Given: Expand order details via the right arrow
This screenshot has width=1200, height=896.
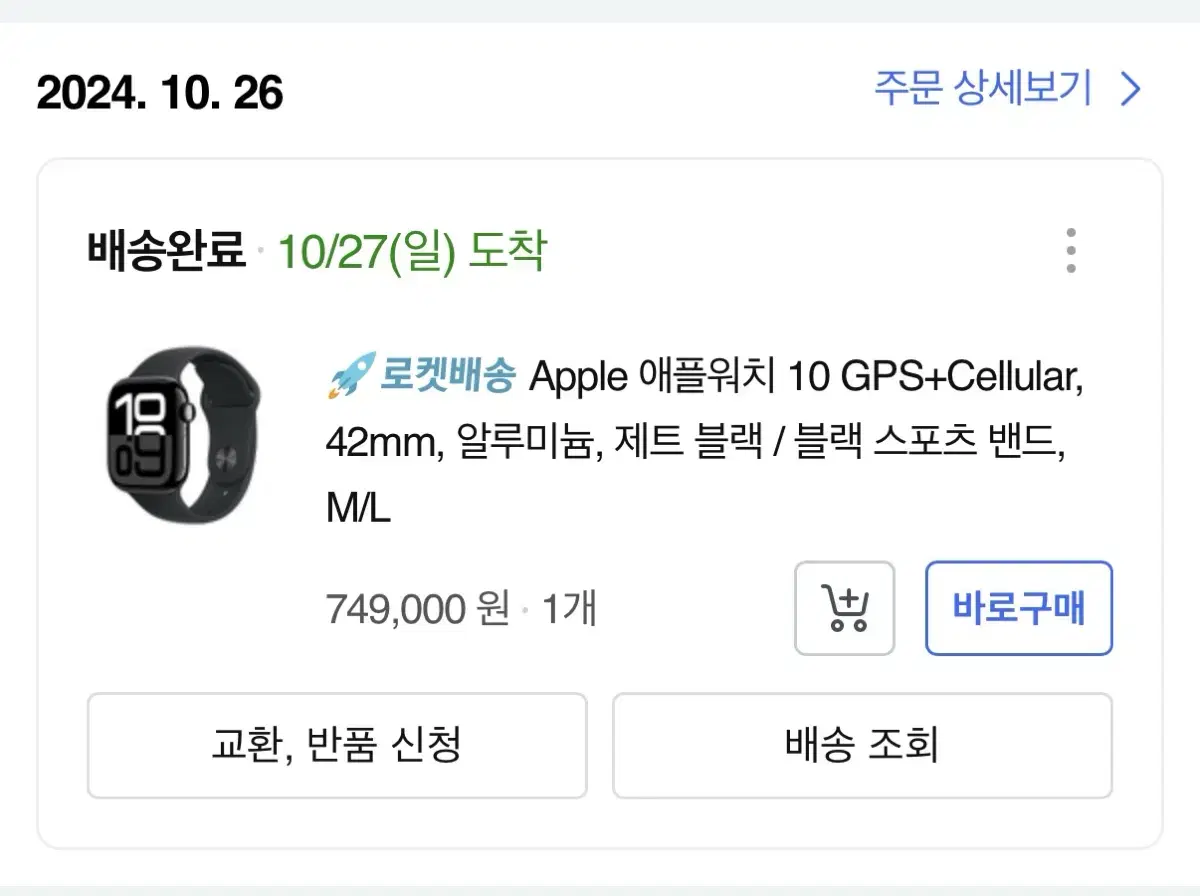Looking at the screenshot, I should click(1128, 89).
